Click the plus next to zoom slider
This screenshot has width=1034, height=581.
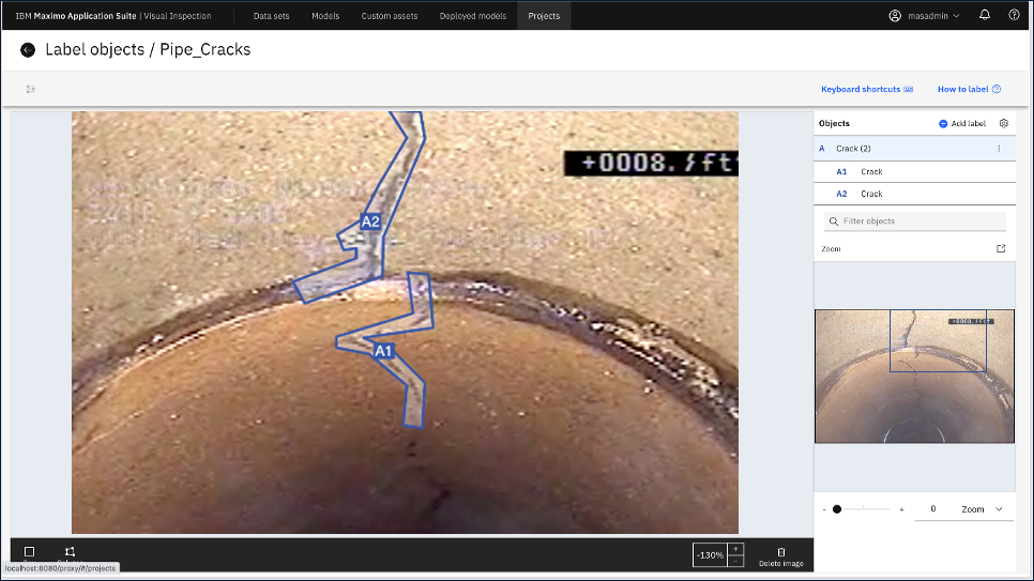901,509
